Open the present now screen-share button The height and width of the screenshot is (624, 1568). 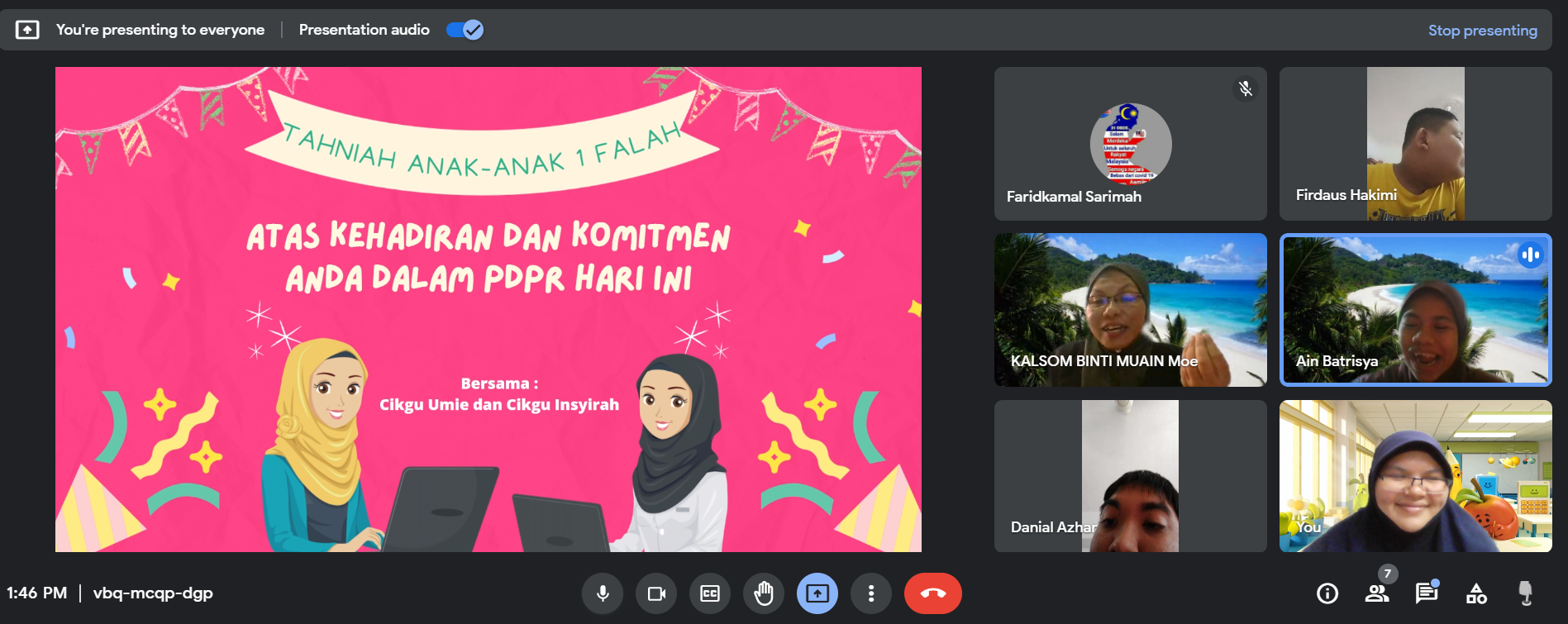(x=817, y=593)
